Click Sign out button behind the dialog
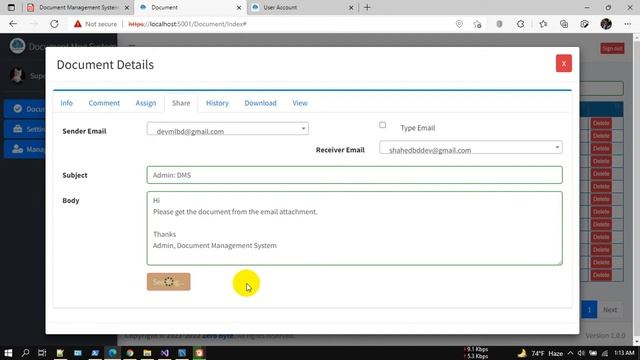 pos(612,49)
